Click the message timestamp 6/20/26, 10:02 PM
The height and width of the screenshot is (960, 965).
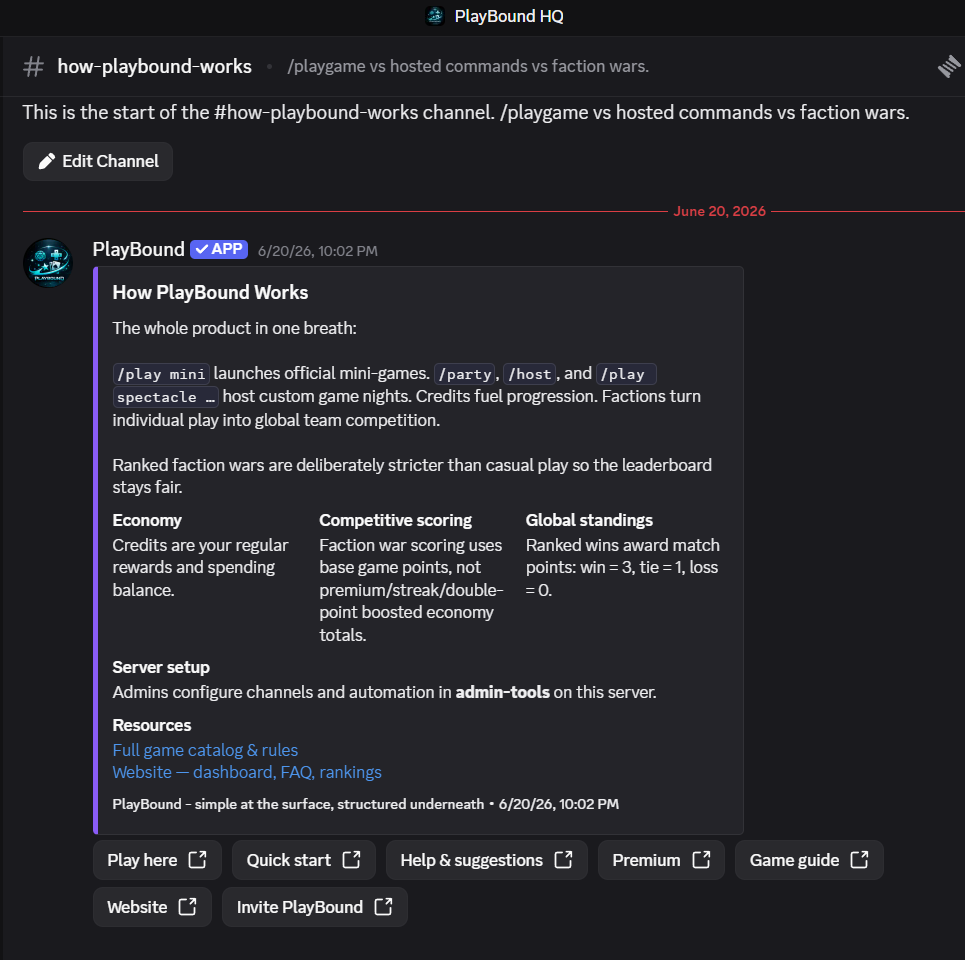tap(318, 251)
